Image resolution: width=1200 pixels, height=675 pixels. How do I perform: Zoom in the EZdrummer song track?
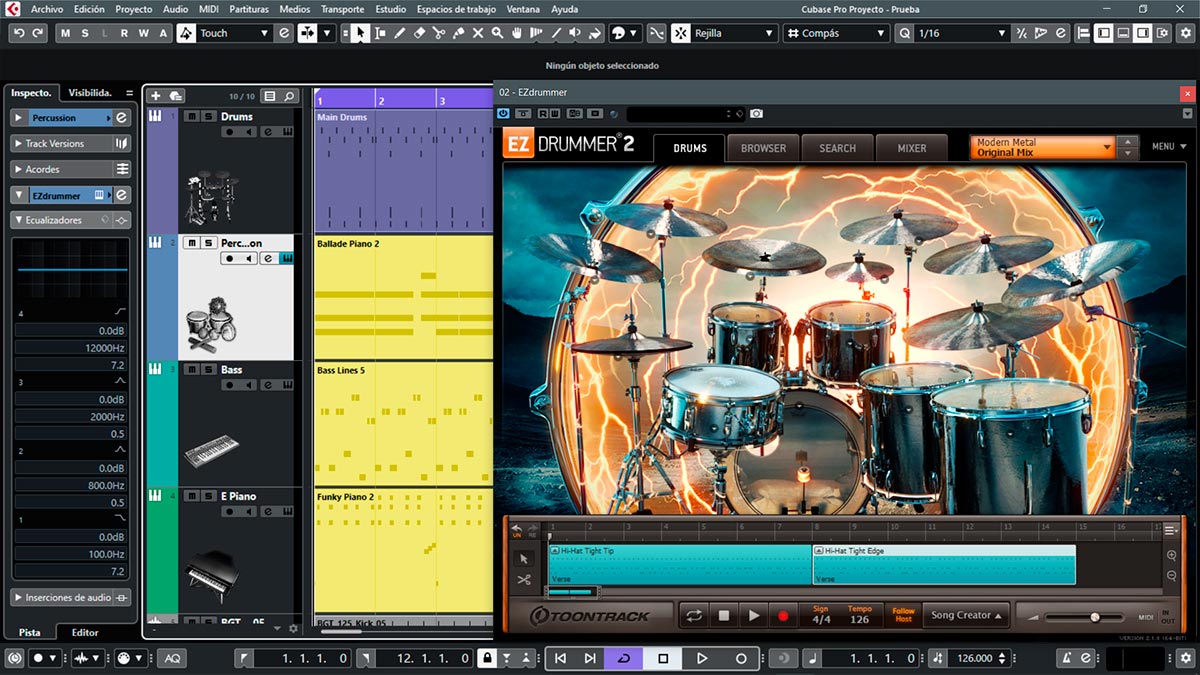pos(1171,555)
